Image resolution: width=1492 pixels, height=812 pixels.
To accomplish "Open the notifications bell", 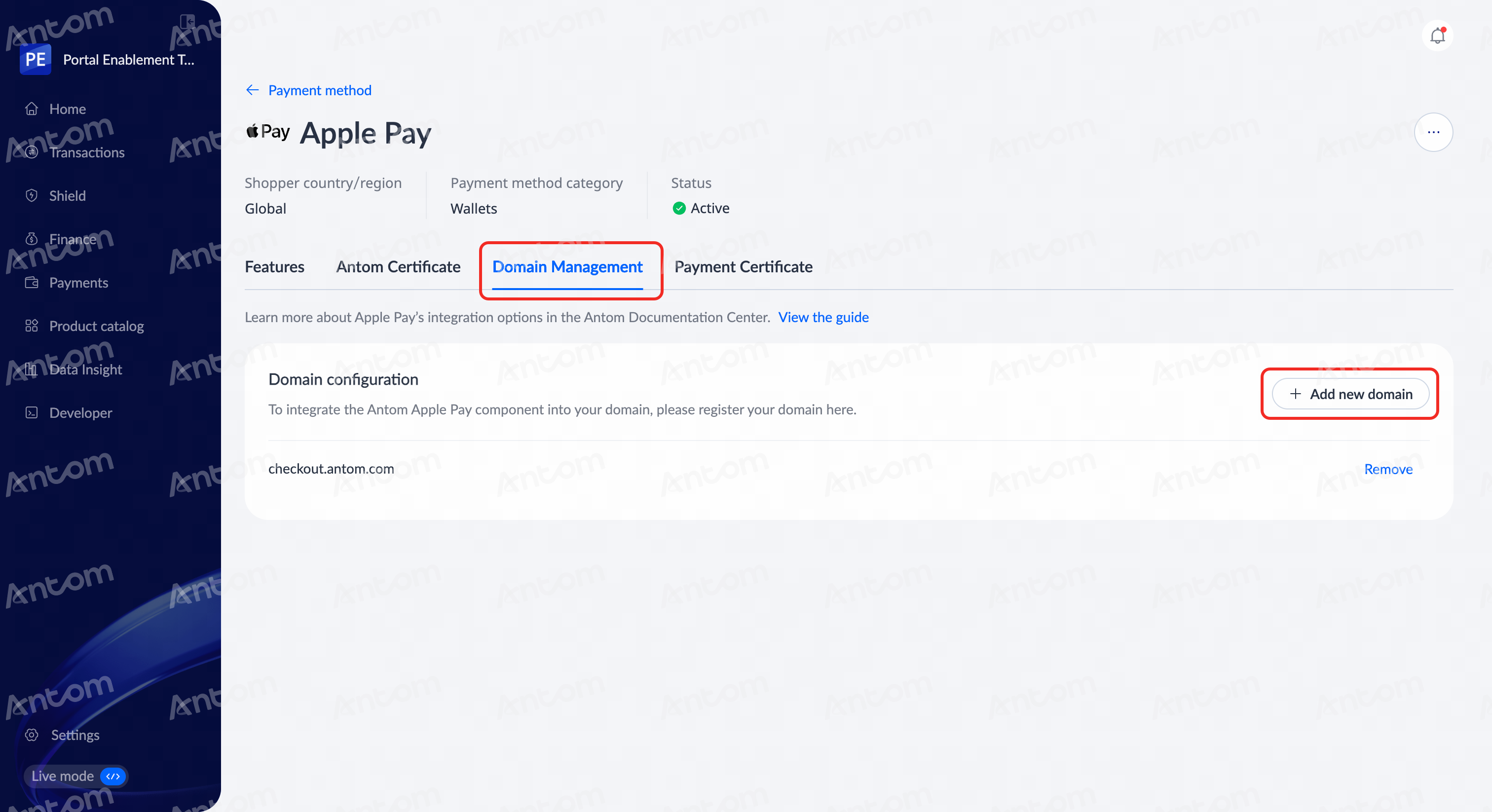I will pos(1437,36).
